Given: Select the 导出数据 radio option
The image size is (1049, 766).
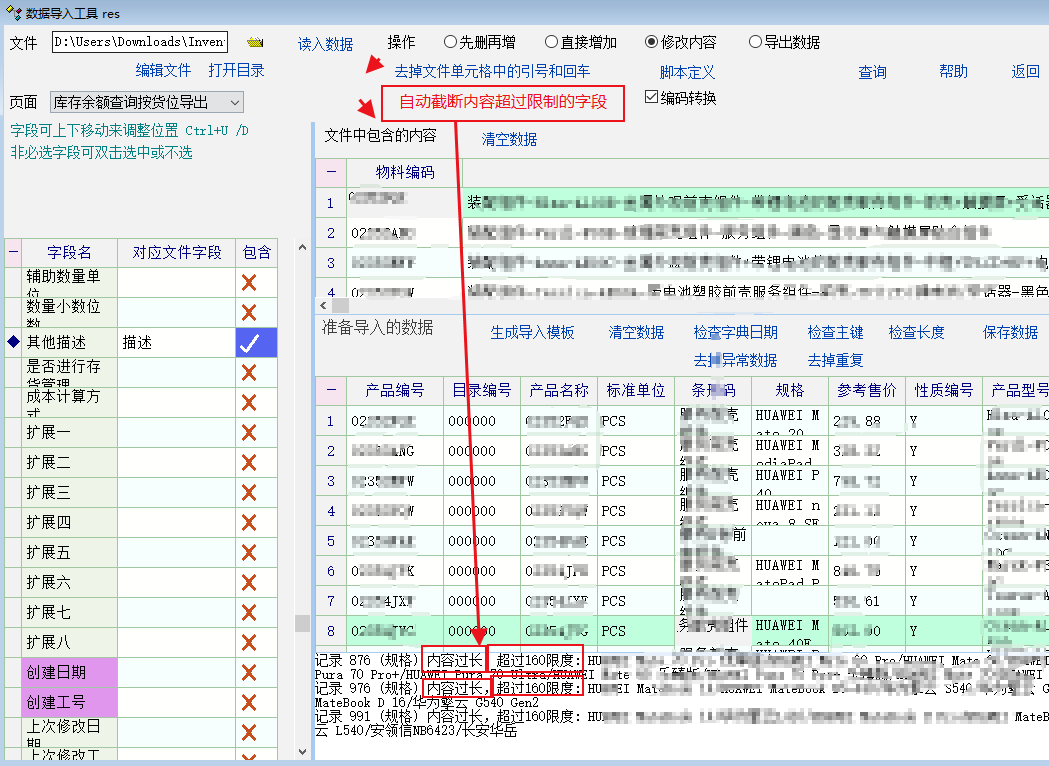Looking at the screenshot, I should 755,42.
